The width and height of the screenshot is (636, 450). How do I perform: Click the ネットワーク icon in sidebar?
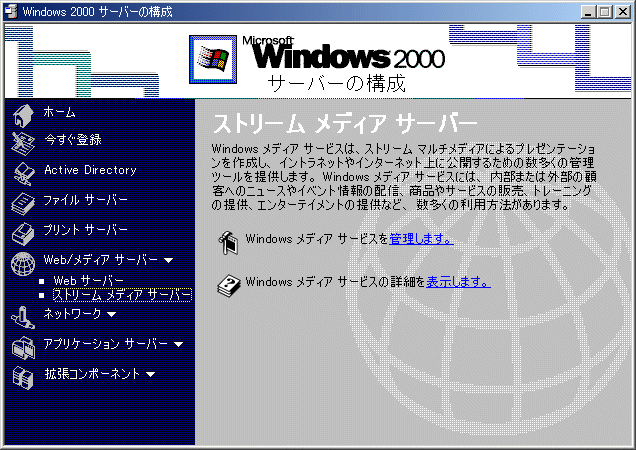(x=23, y=317)
